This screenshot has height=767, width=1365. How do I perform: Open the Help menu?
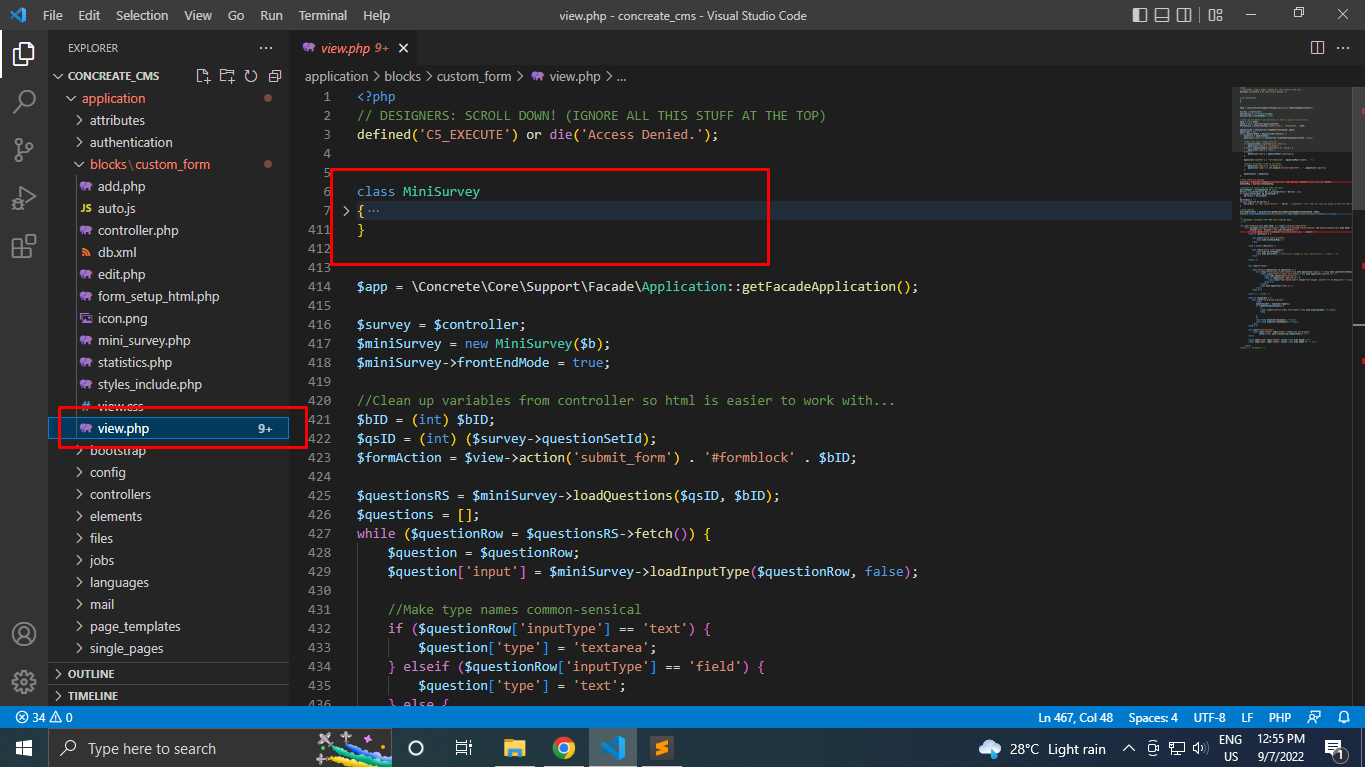(x=377, y=15)
